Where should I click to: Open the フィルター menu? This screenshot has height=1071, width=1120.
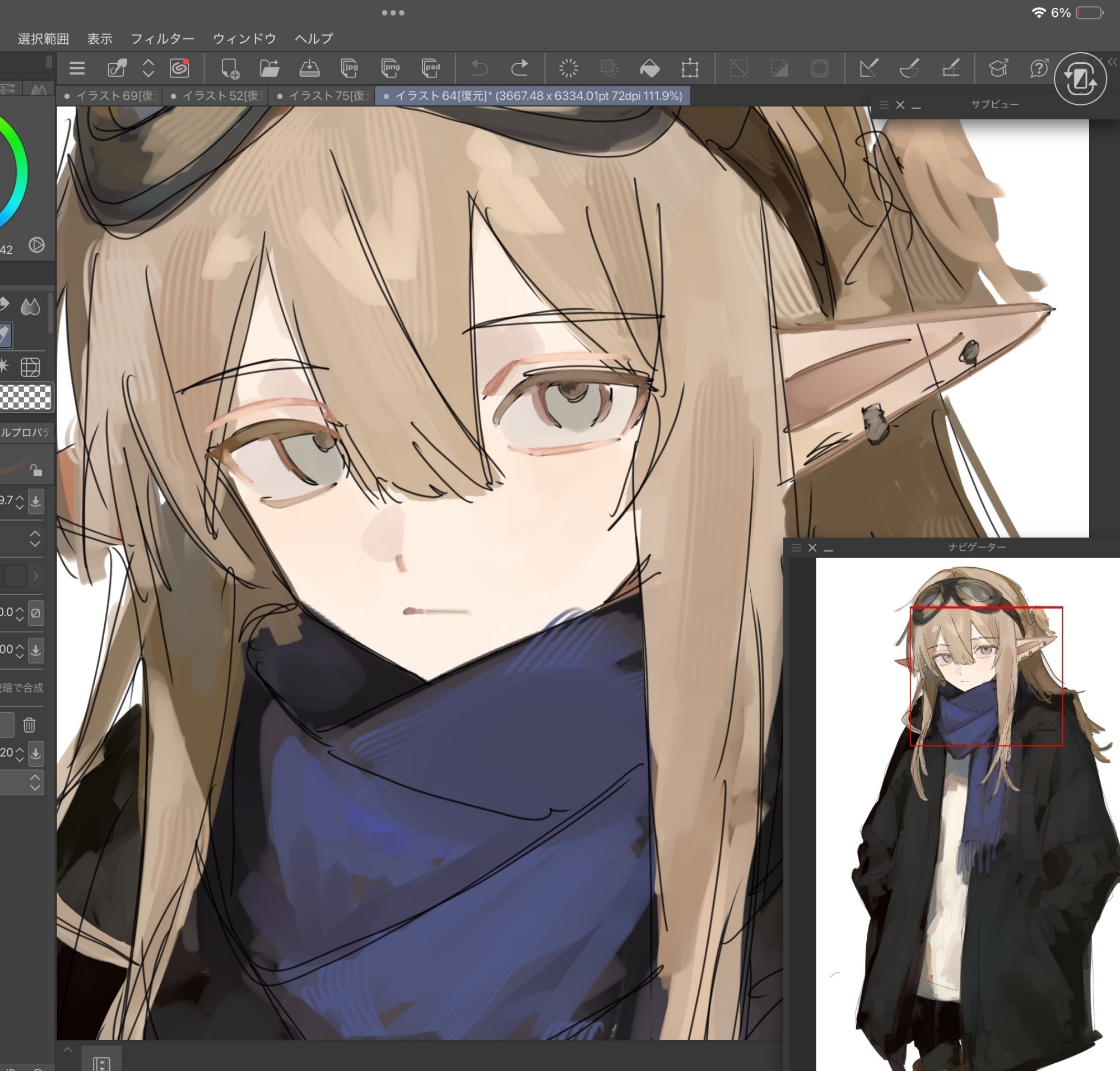(162, 38)
